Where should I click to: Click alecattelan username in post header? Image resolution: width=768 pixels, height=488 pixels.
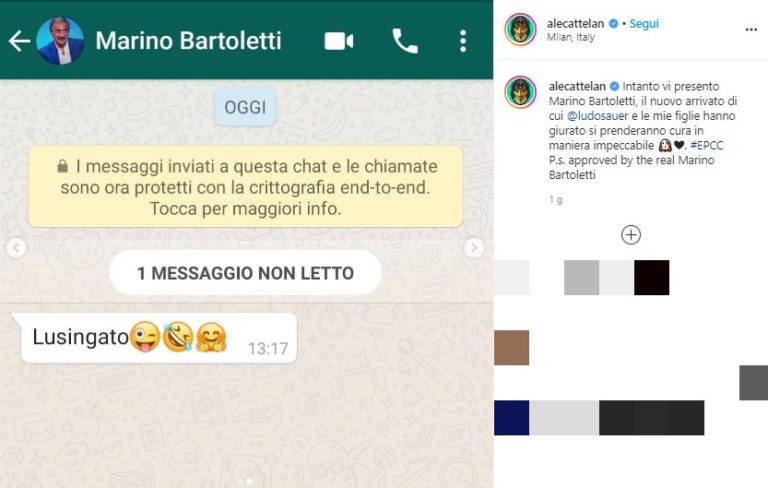pyautogui.click(x=575, y=24)
